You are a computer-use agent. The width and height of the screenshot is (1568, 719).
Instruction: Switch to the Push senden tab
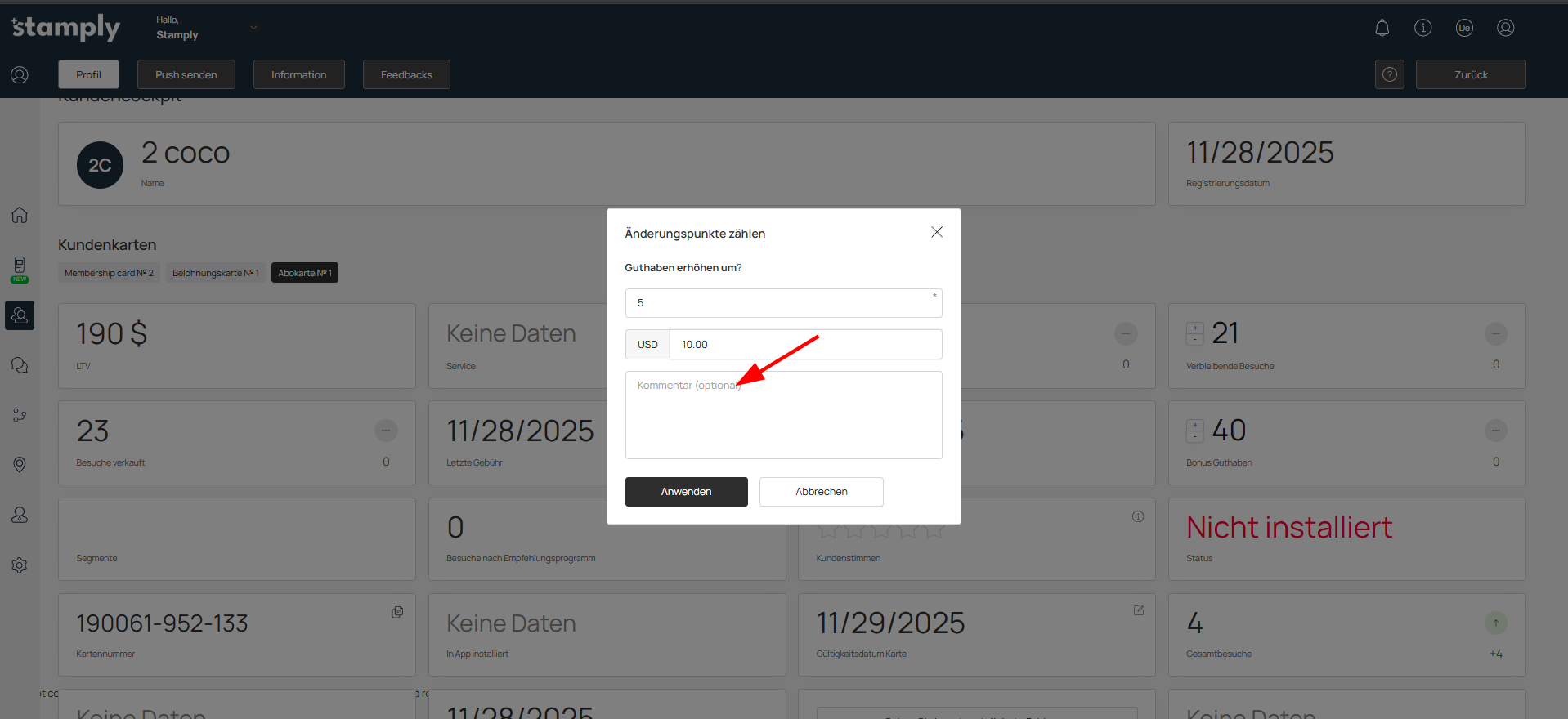point(186,74)
